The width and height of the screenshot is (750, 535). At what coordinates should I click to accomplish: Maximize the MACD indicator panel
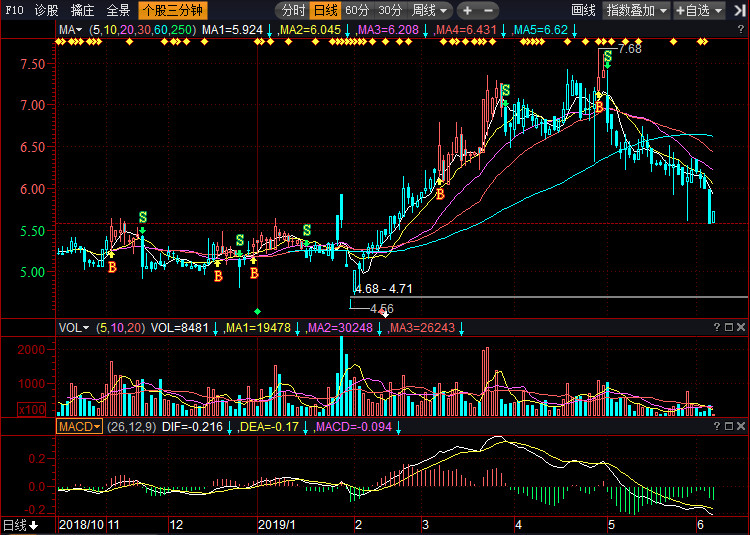pyautogui.click(x=729, y=426)
